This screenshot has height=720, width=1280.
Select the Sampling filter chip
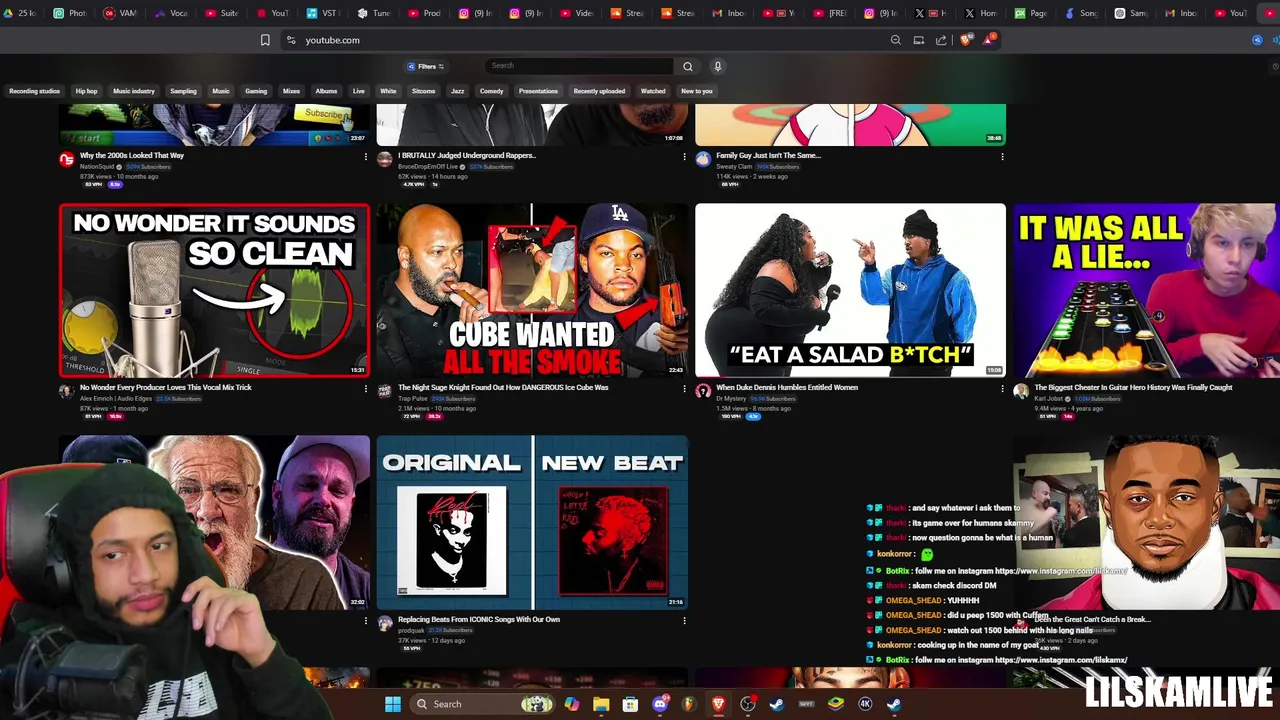click(183, 91)
